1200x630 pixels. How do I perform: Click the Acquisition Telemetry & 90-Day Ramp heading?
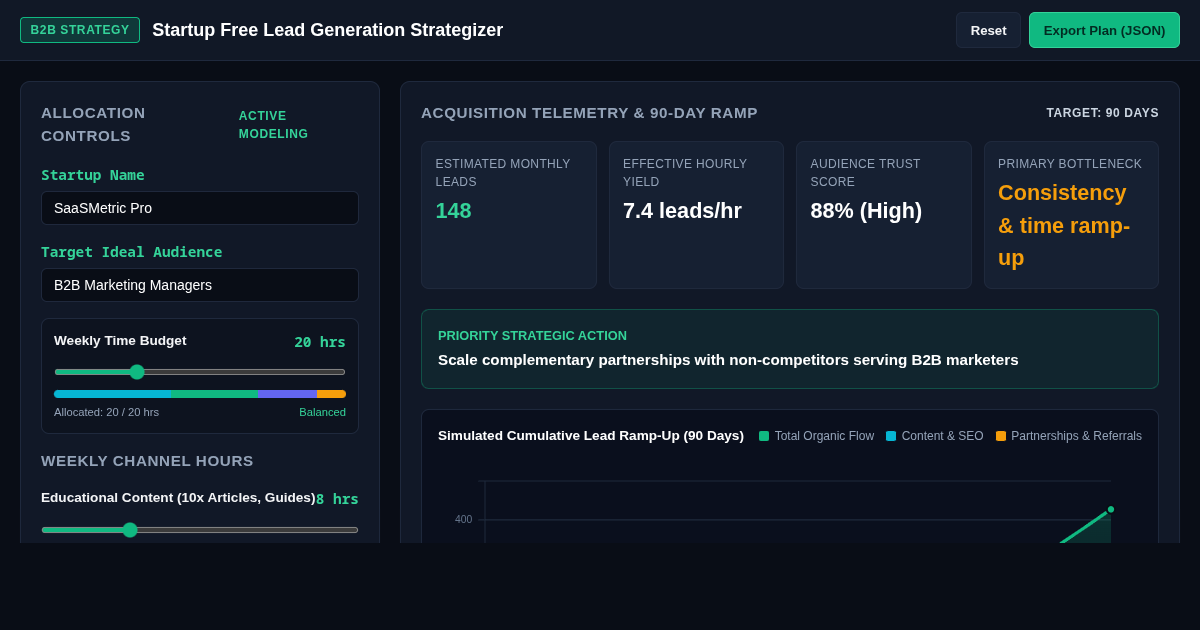[x=589, y=113]
